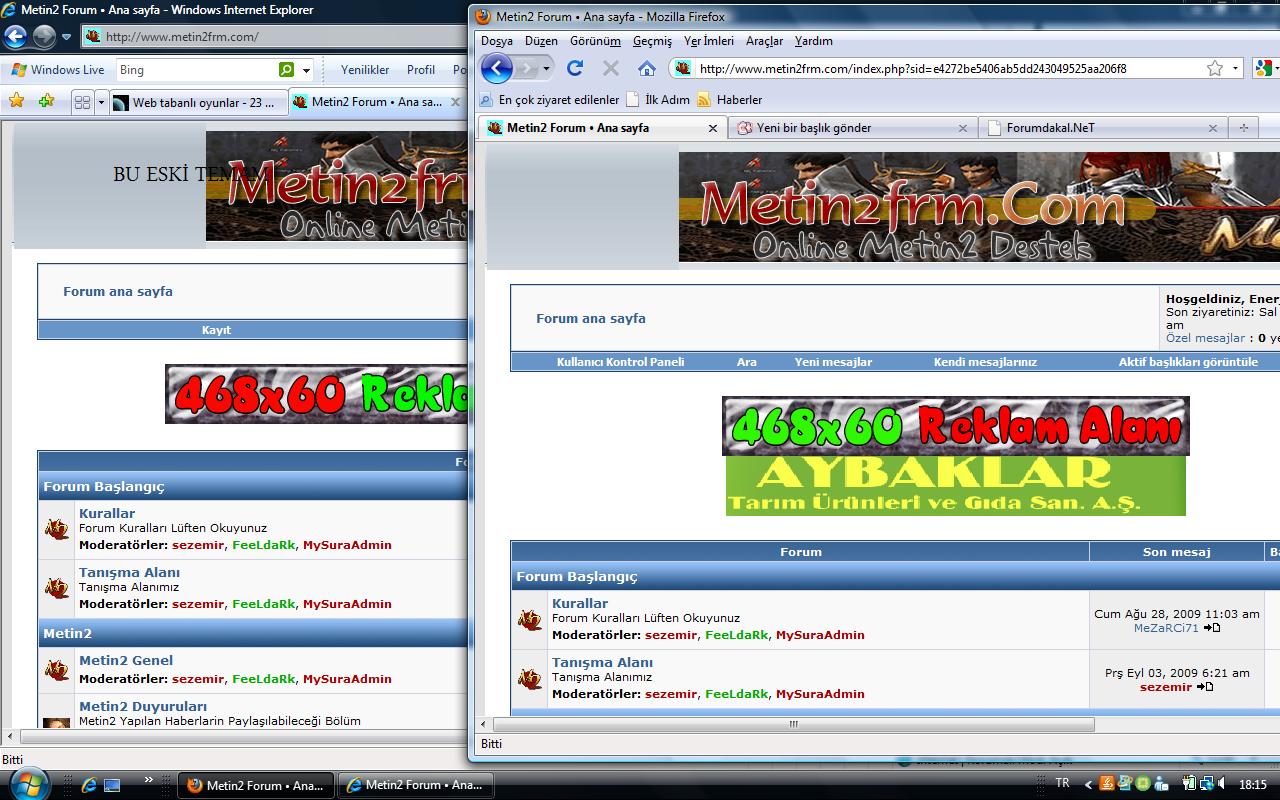Open the Bing search options dropdown arrow
The width and height of the screenshot is (1280, 800).
click(x=306, y=70)
